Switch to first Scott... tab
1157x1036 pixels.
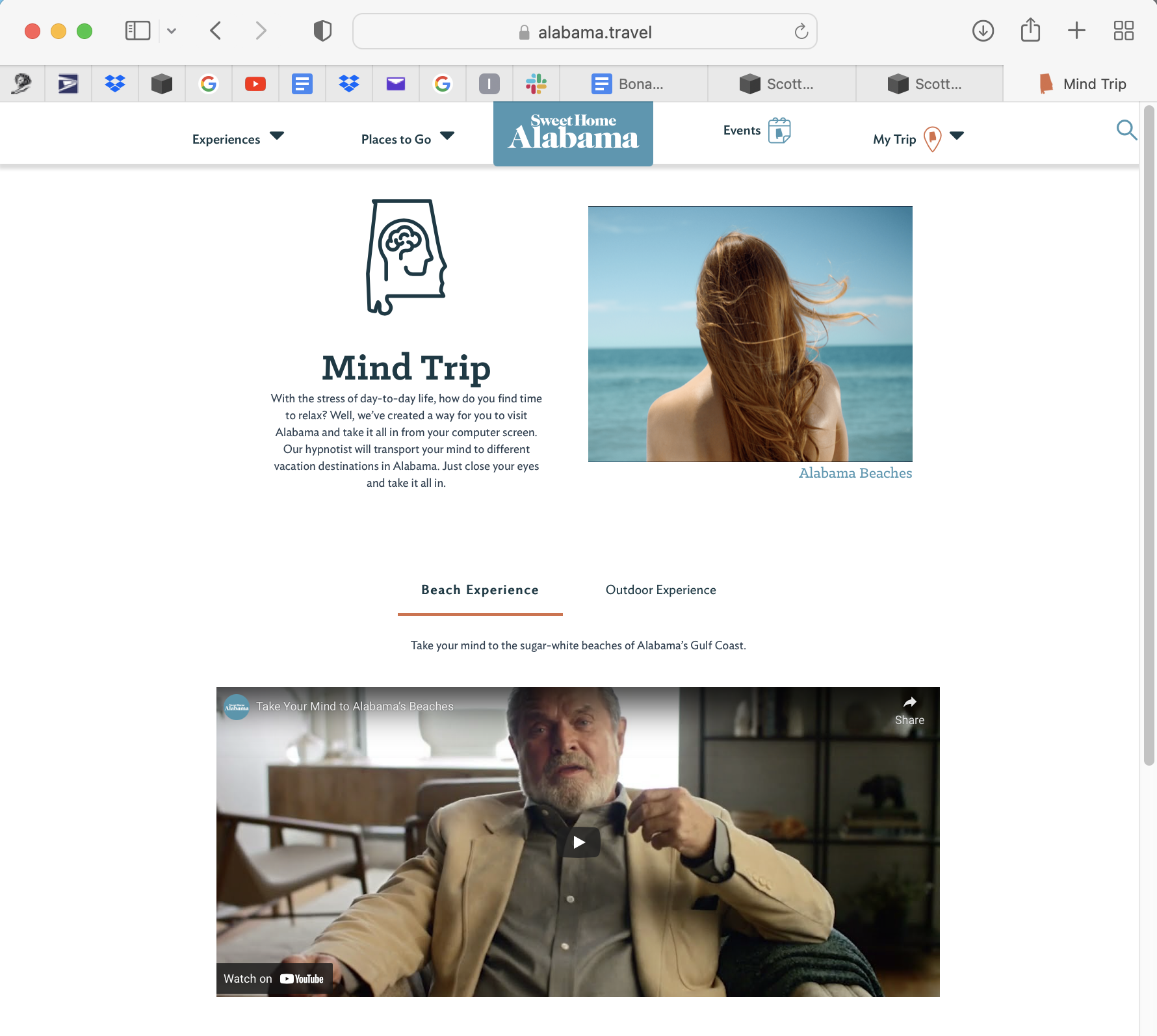click(782, 84)
